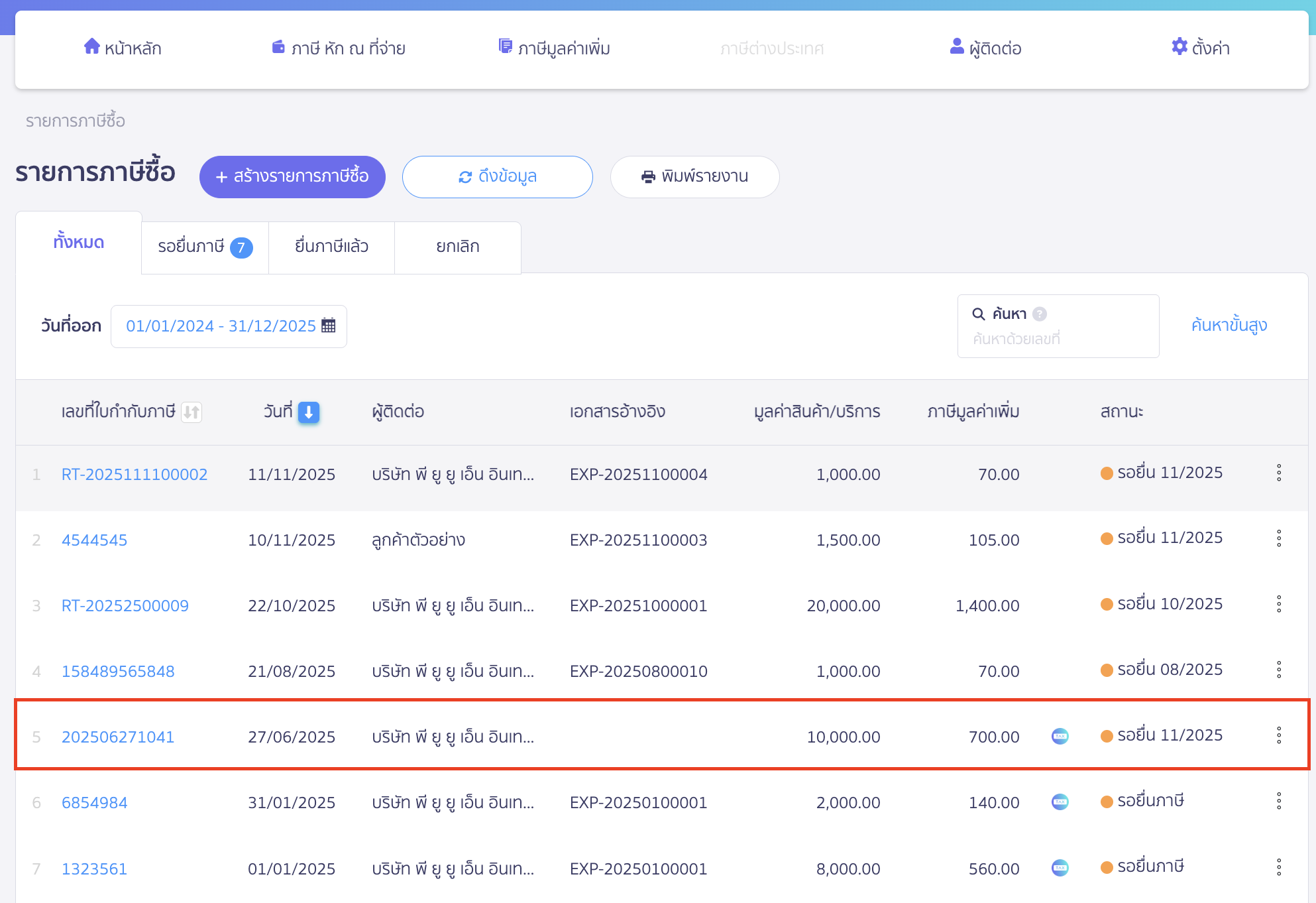Click the search by number input field
This screenshot has height=903, width=1316.
[x=1058, y=339]
